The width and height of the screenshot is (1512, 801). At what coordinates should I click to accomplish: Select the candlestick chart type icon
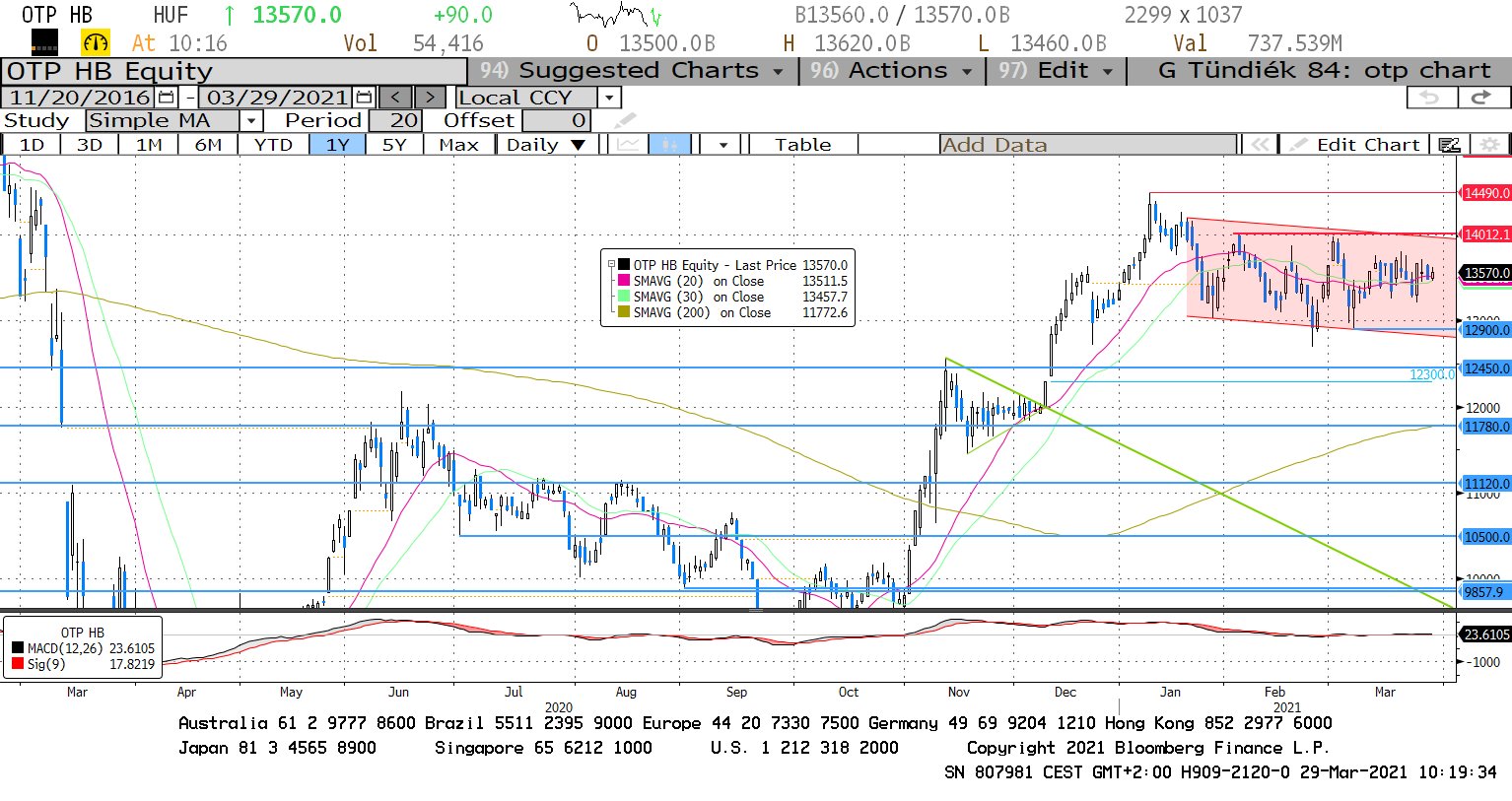click(x=669, y=145)
